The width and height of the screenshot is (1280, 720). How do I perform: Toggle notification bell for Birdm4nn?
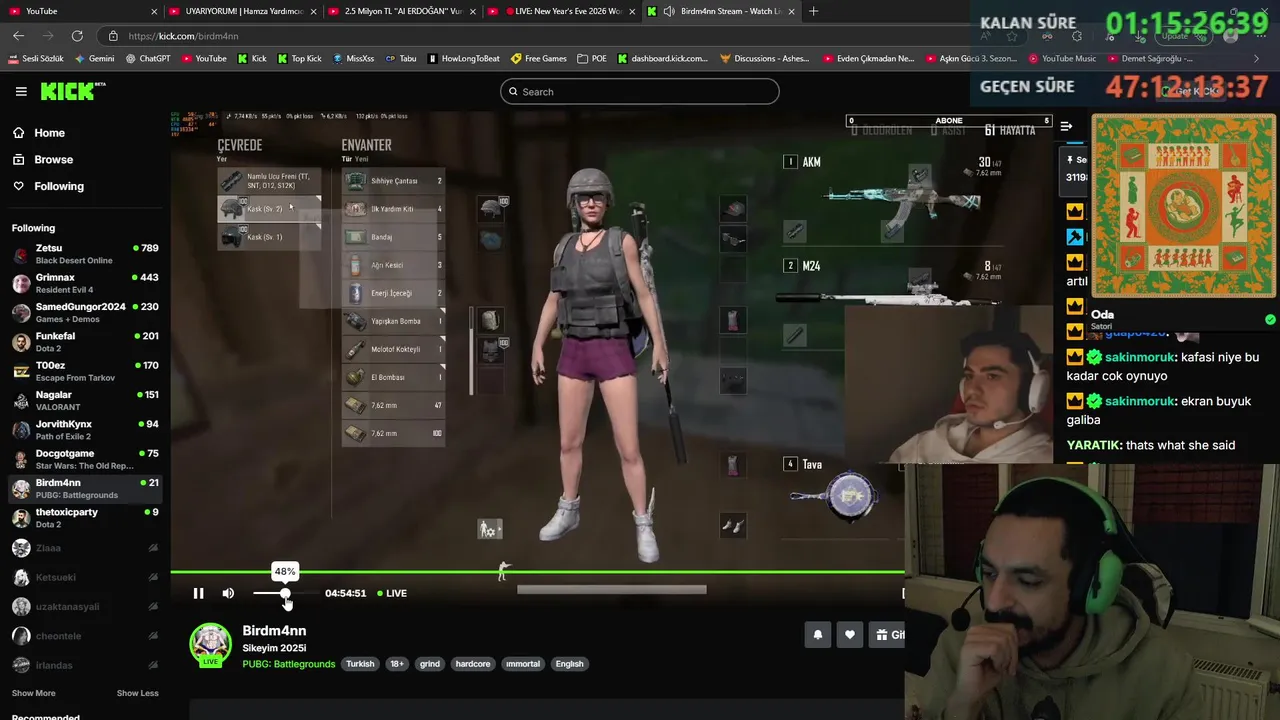tap(818, 634)
